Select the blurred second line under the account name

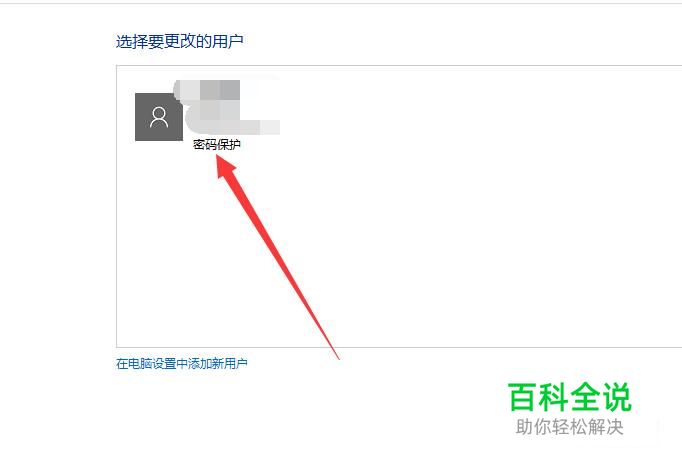point(233,117)
